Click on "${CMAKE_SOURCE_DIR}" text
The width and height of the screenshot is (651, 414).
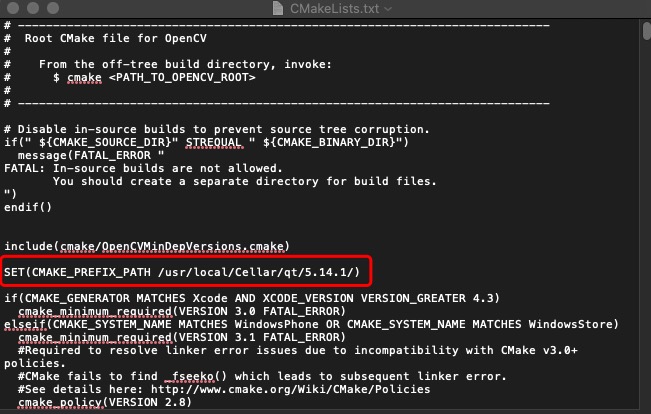click(x=105, y=142)
